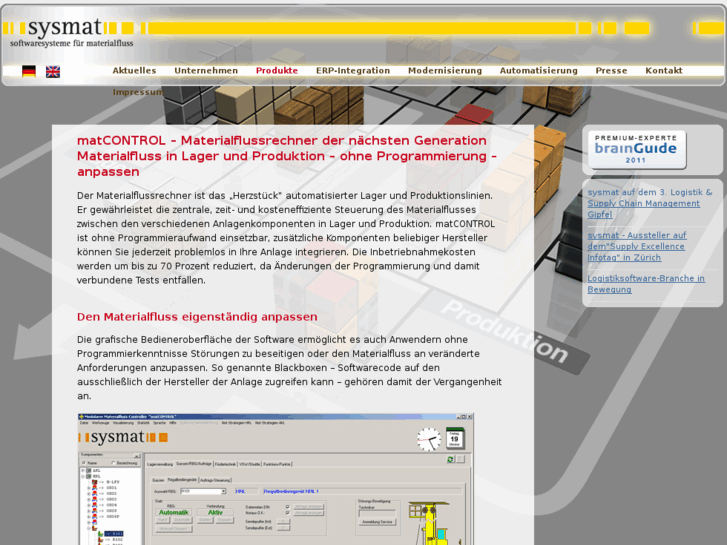Collapse the Komponenten panel with its header button

(137, 456)
